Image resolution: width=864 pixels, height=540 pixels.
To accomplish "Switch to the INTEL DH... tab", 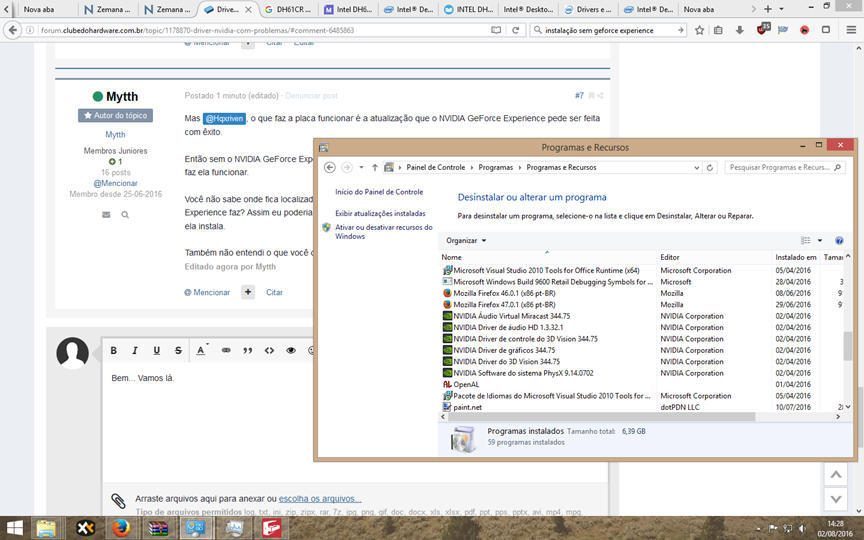I will 468,9.
